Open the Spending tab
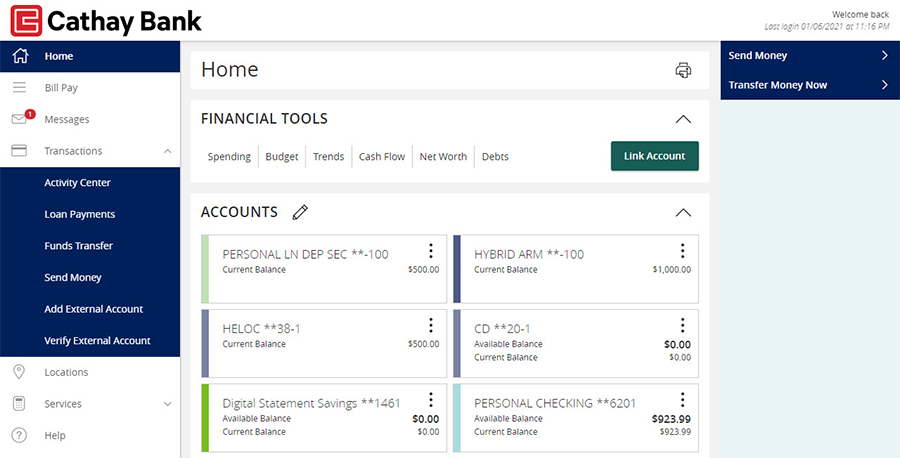This screenshot has height=458, width=900. [229, 156]
